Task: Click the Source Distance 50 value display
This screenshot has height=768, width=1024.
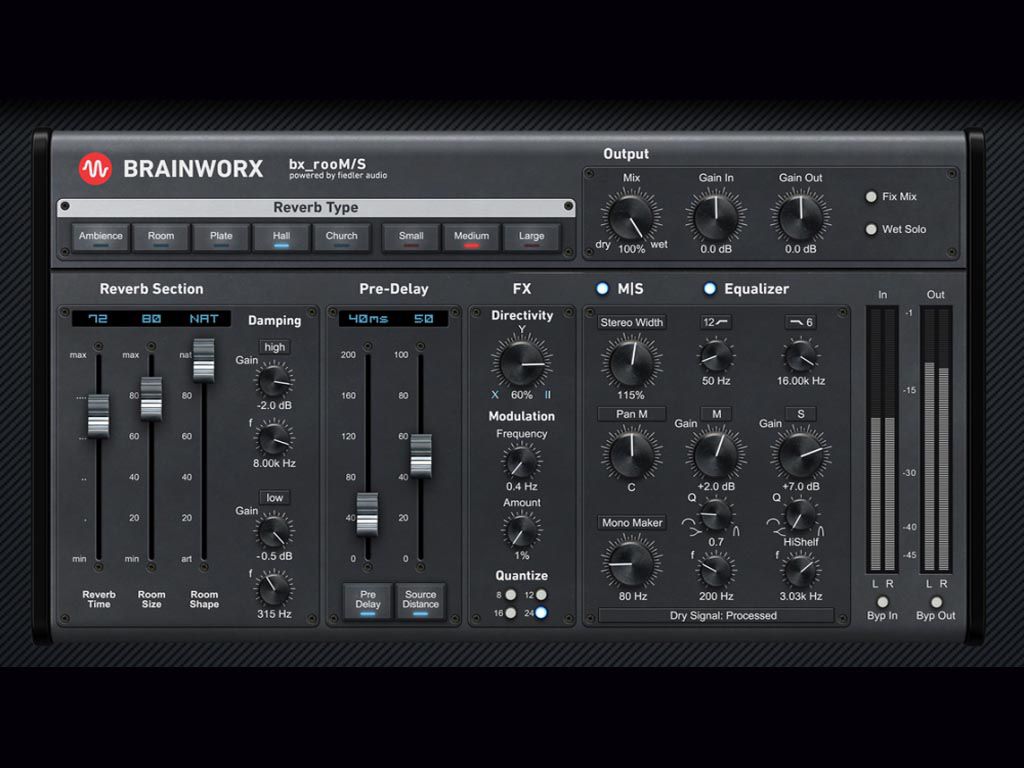Action: [x=423, y=319]
